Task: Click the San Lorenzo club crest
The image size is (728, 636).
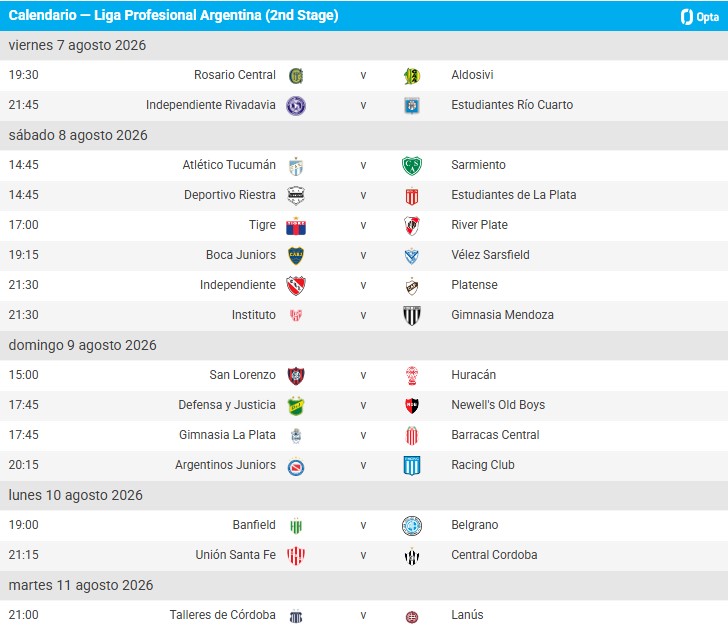Action: (296, 376)
